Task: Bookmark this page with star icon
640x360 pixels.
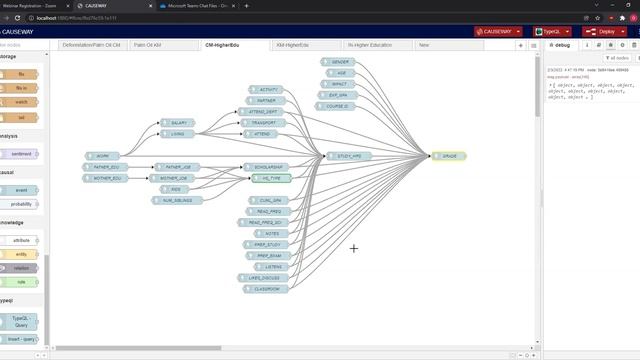Action: pyautogui.click(x=598, y=18)
